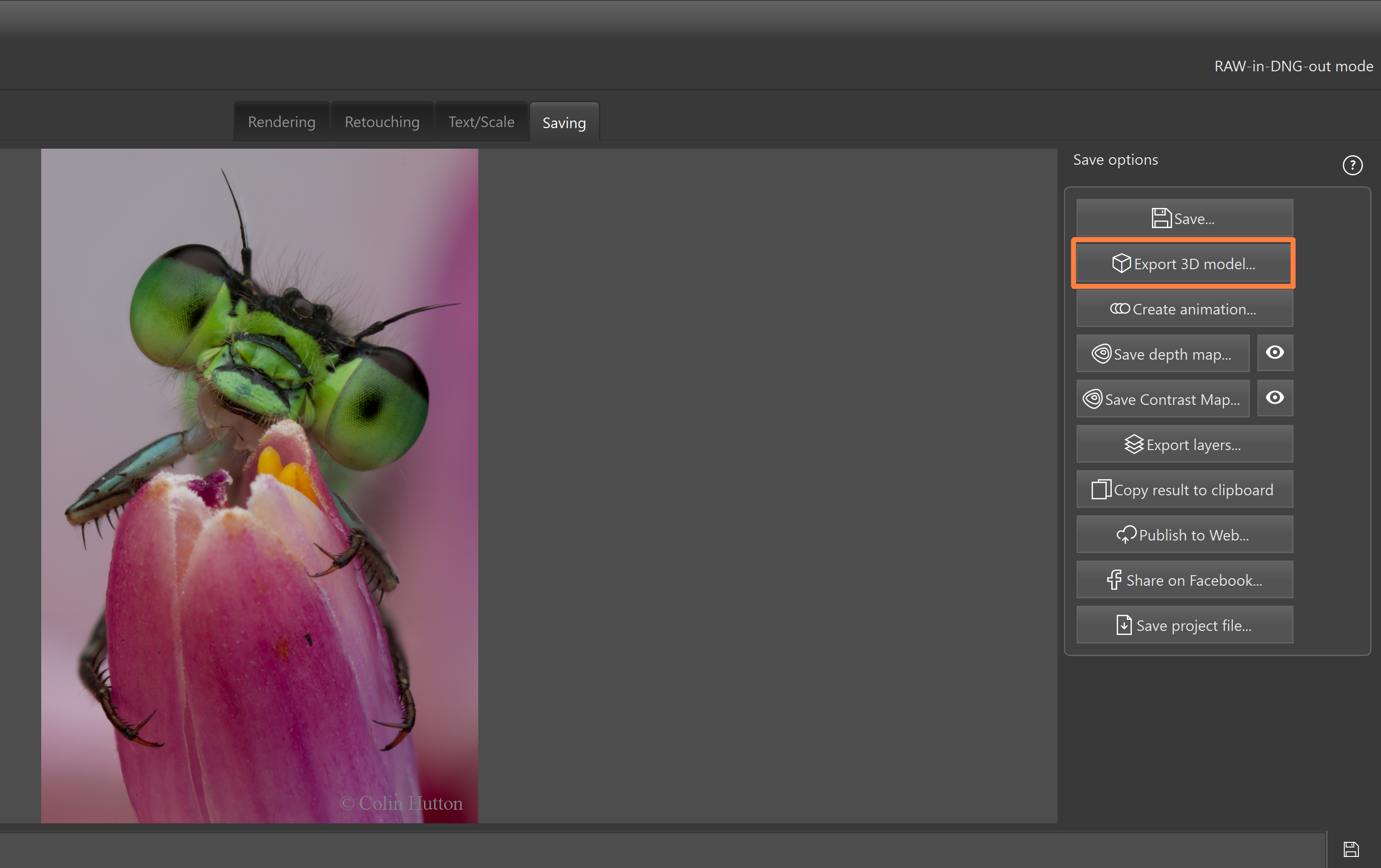
Task: Click Save project file button
Action: [x=1184, y=625]
